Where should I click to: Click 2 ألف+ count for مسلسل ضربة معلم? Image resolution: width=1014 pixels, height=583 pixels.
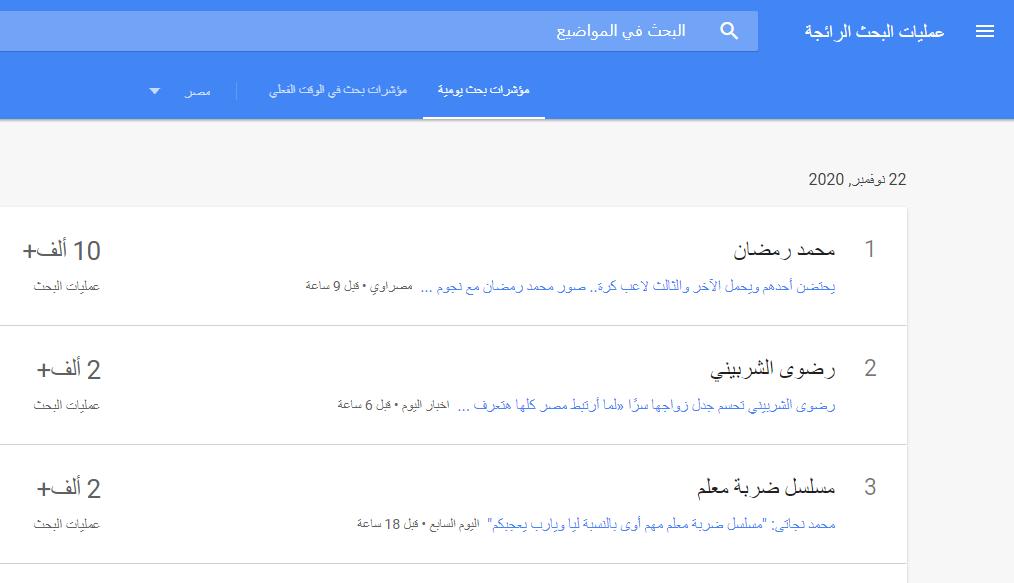point(69,489)
